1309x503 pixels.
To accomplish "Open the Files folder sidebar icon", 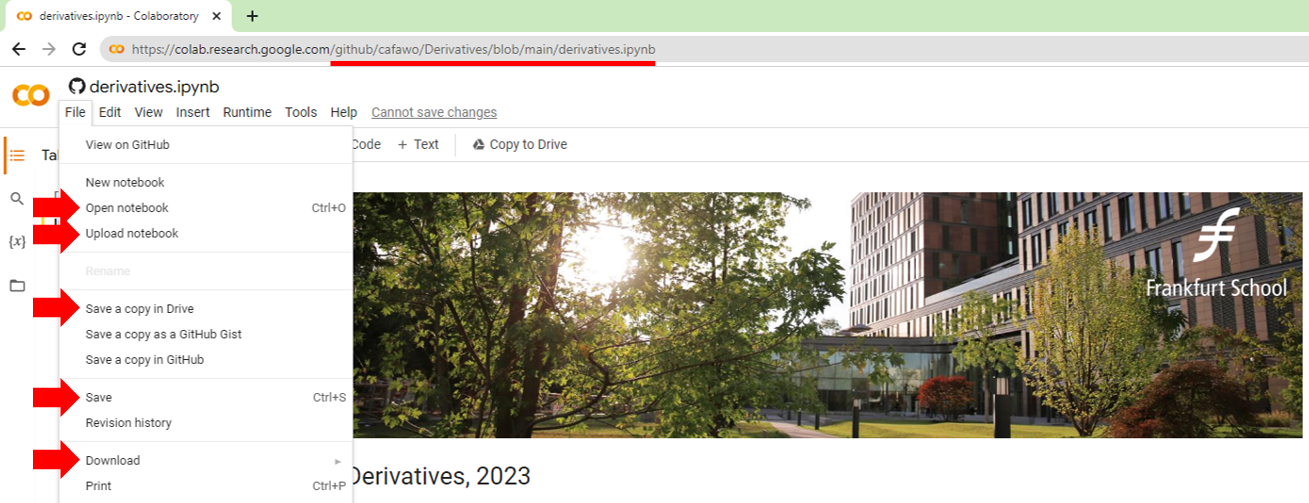I will (x=17, y=286).
